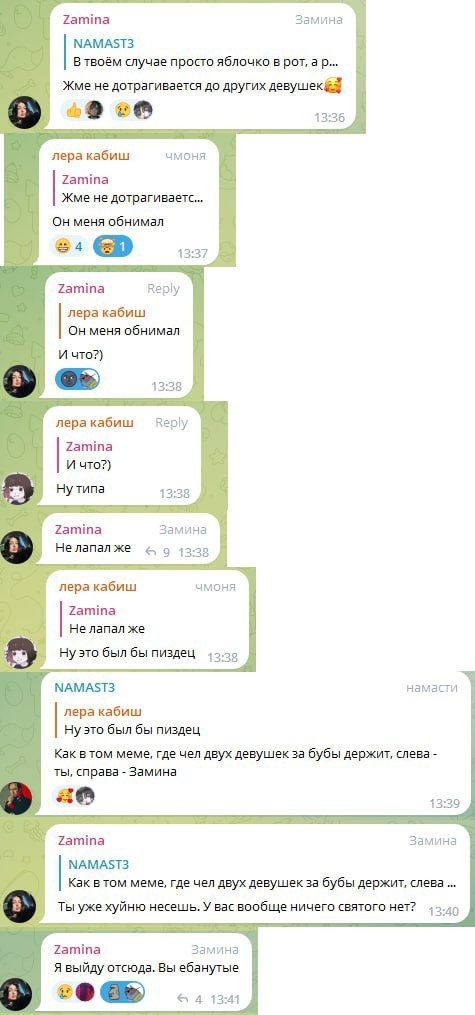Toggle the blue reaction with count 1
The height and width of the screenshot is (1015, 475).
tap(113, 247)
